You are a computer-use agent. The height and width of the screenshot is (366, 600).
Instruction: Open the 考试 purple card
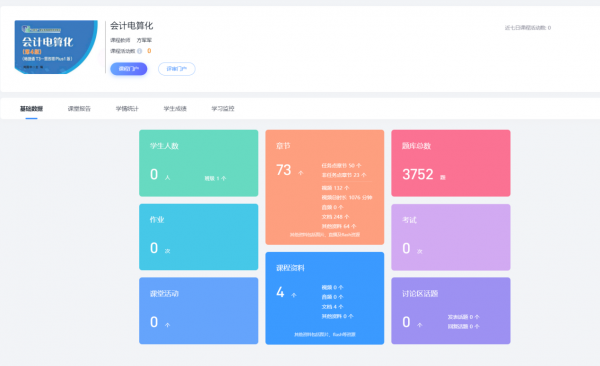451,237
